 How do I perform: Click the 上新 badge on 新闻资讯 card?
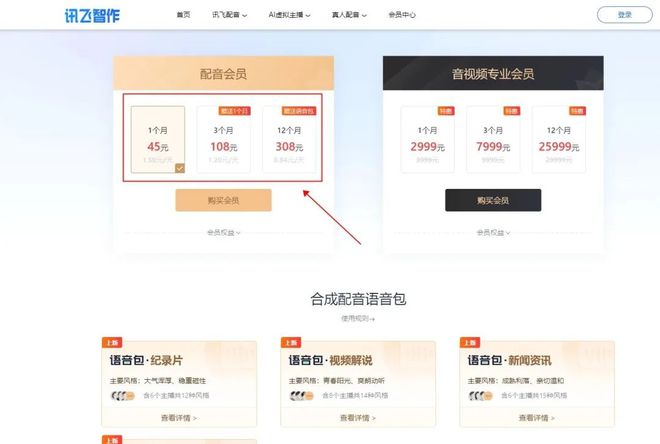pyautogui.click(x=470, y=343)
